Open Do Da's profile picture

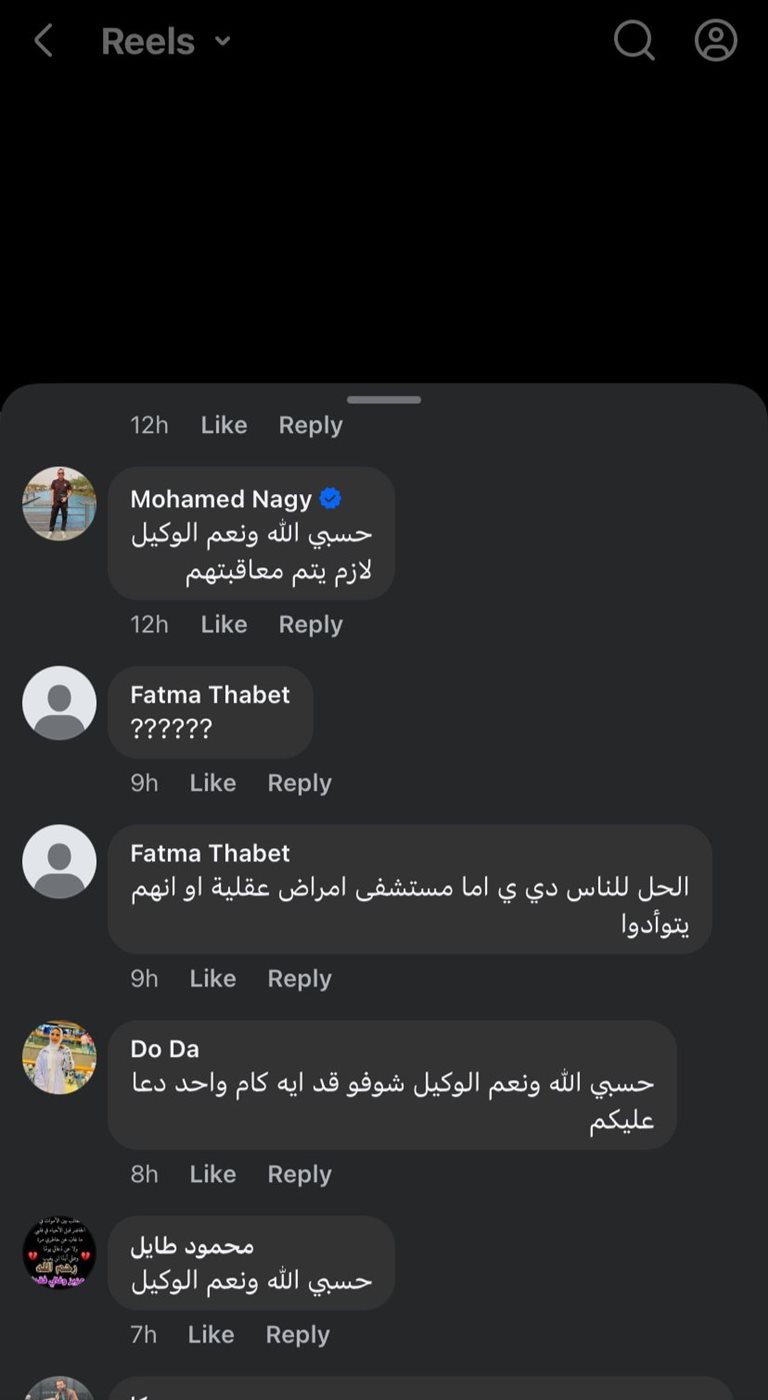point(59,1055)
